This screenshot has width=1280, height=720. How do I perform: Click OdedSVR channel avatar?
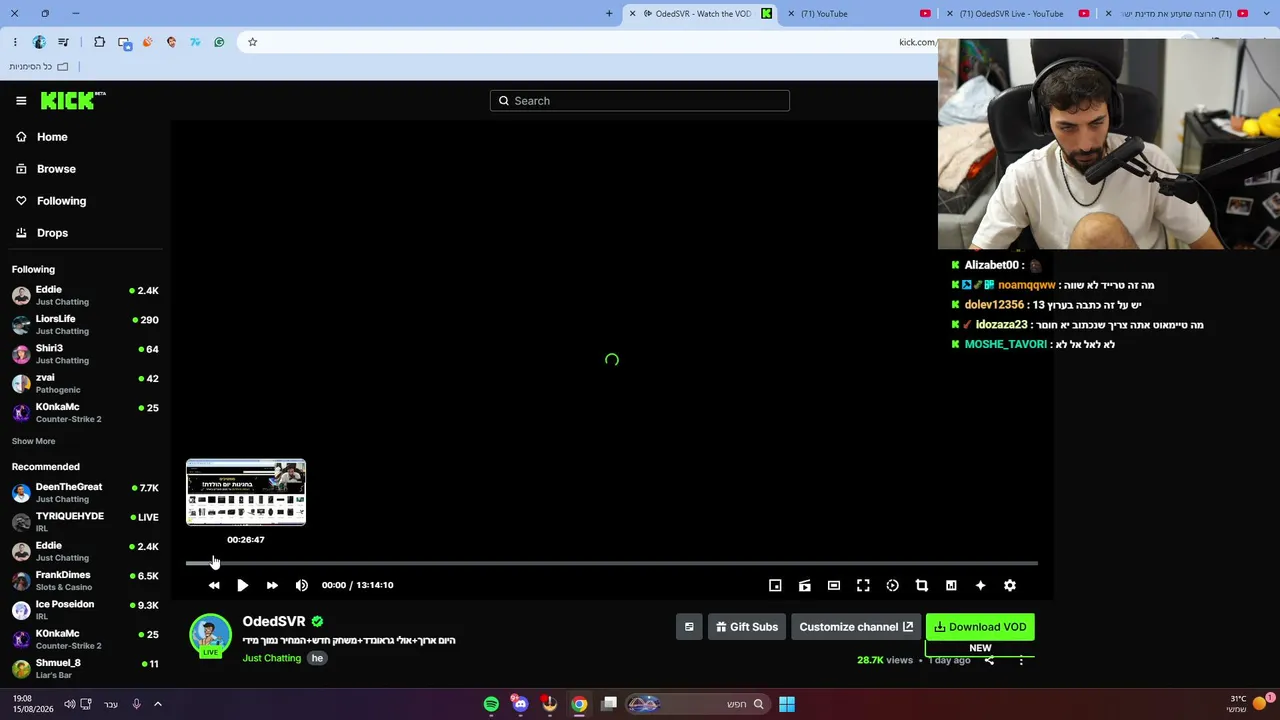[x=210, y=636]
